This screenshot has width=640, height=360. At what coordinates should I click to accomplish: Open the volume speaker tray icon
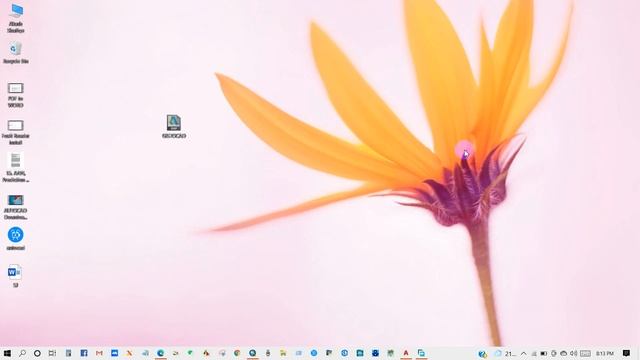pyautogui.click(x=573, y=353)
